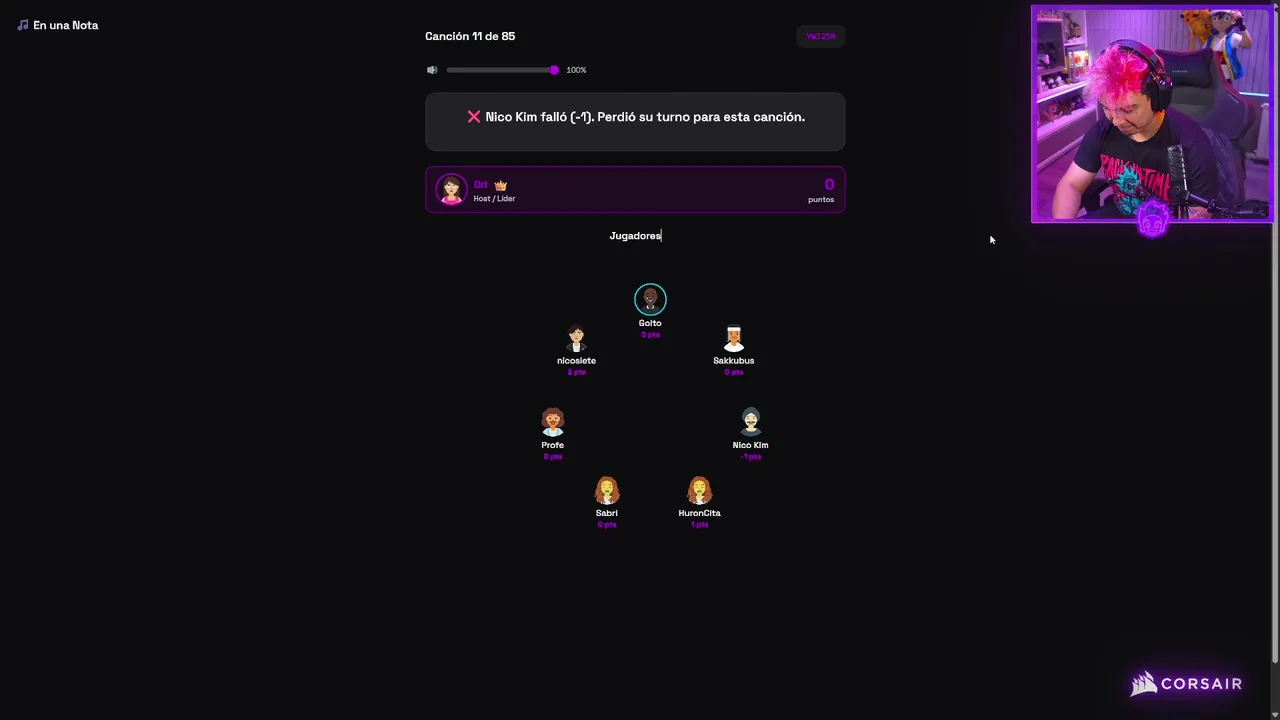Screen dimensions: 1280x720
Task: Select Sabri's player avatar
Action: (x=607, y=490)
